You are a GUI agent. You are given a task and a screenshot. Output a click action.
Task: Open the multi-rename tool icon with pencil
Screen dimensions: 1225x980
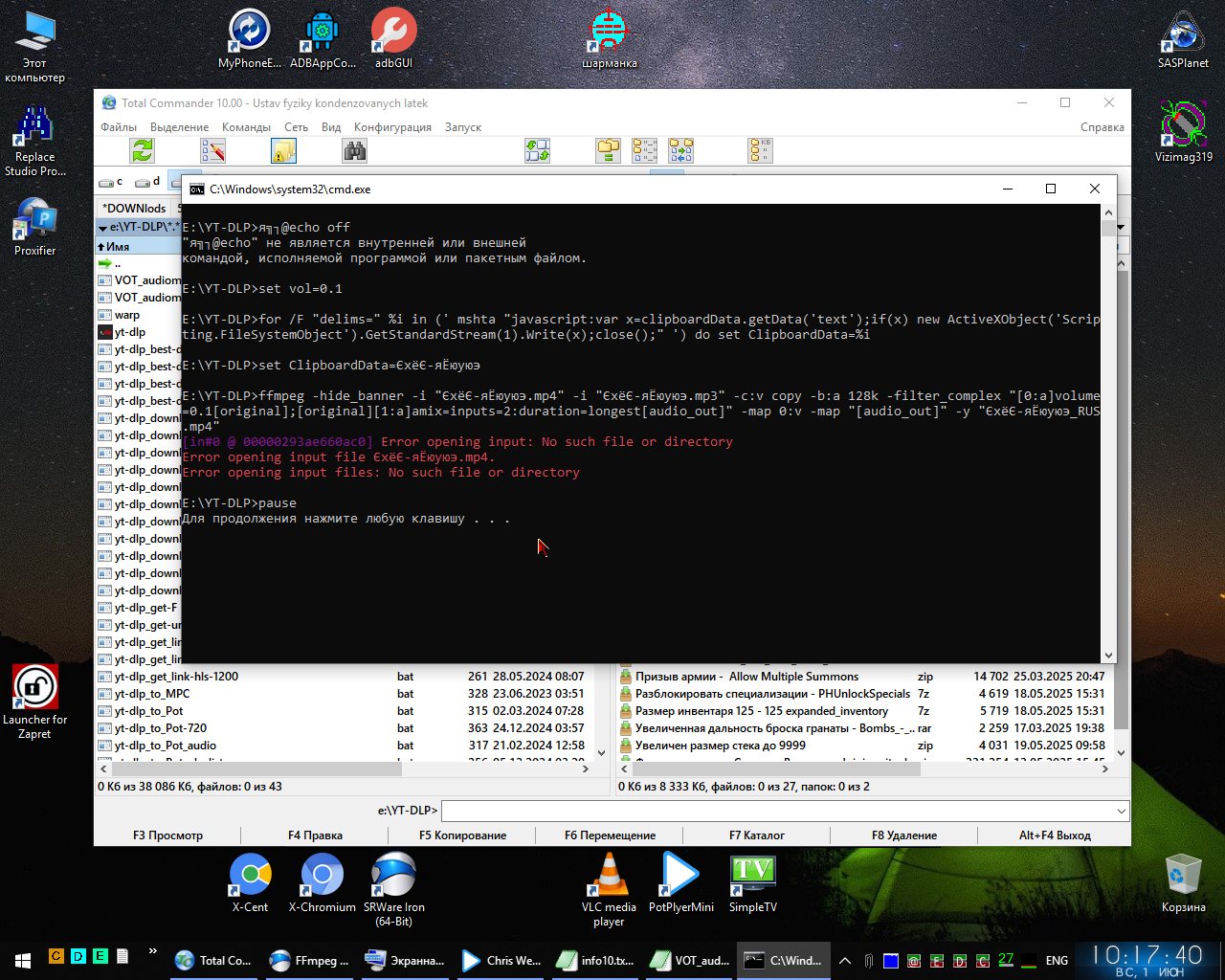[212, 151]
